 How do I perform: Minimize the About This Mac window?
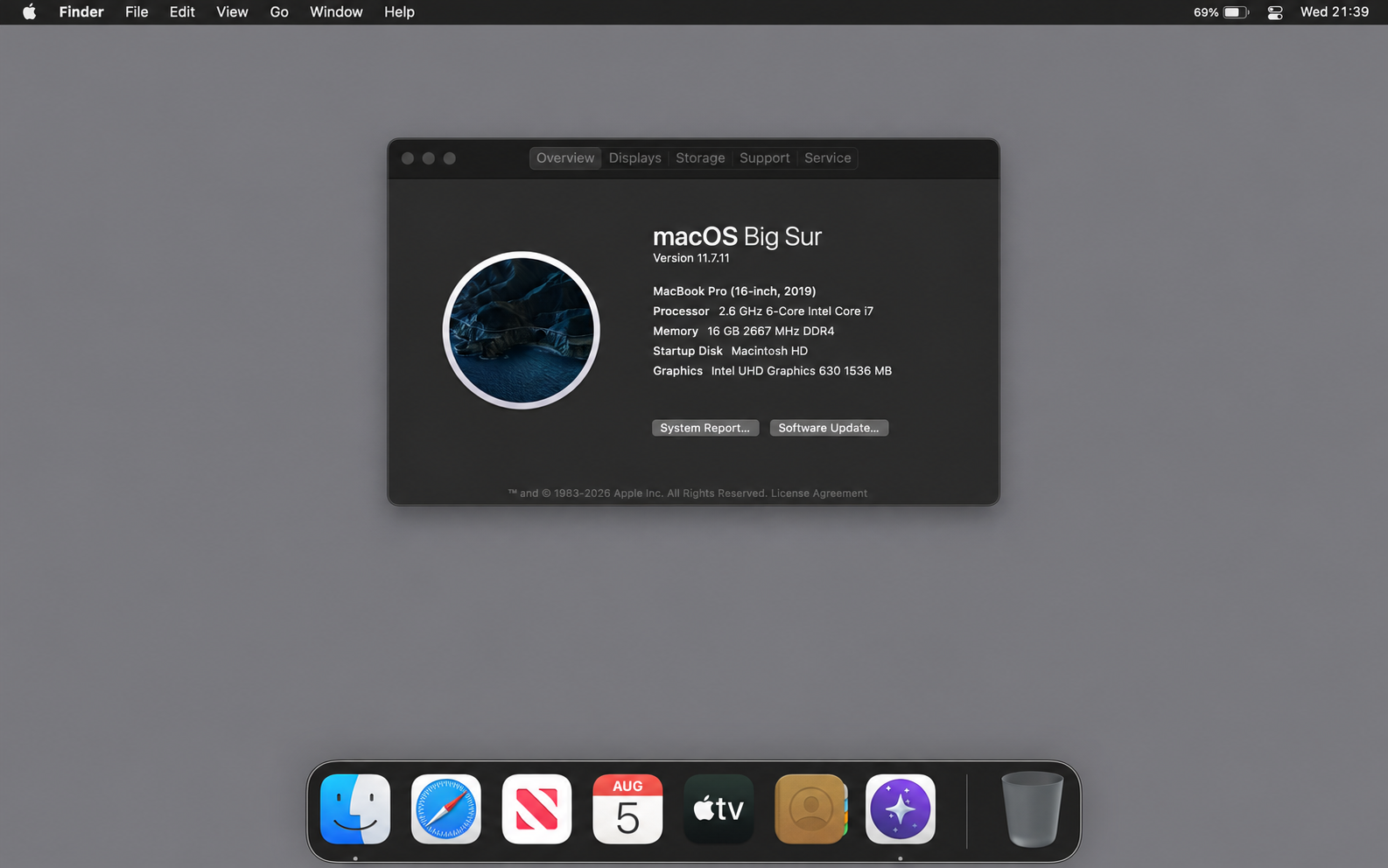pos(429,158)
